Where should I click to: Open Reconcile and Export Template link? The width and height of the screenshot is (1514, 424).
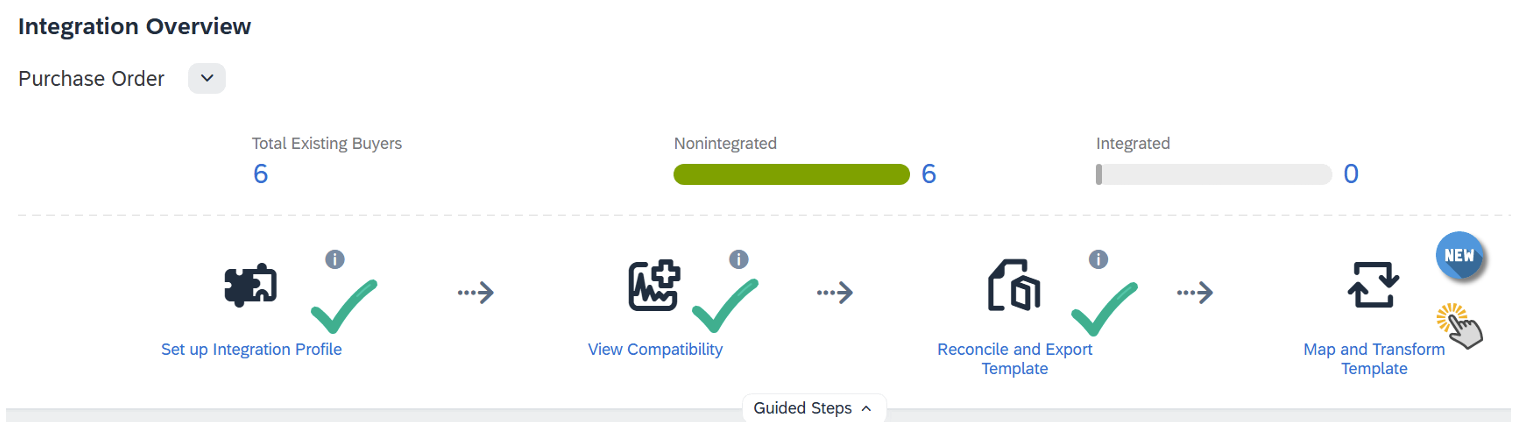tap(1014, 359)
